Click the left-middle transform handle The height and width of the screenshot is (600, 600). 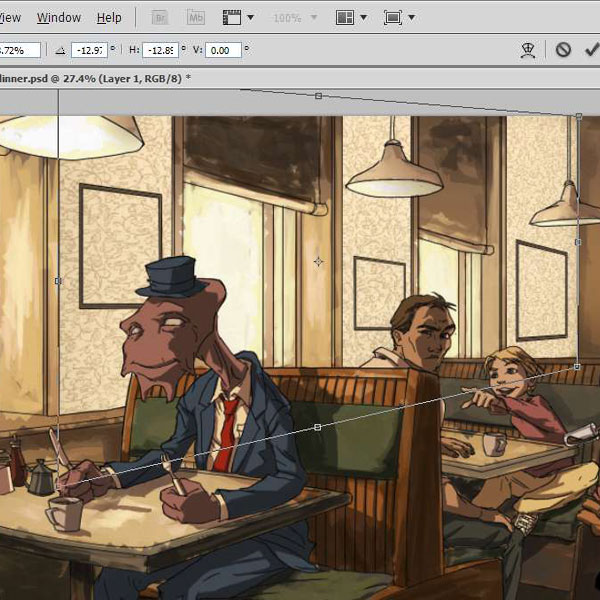(58, 281)
